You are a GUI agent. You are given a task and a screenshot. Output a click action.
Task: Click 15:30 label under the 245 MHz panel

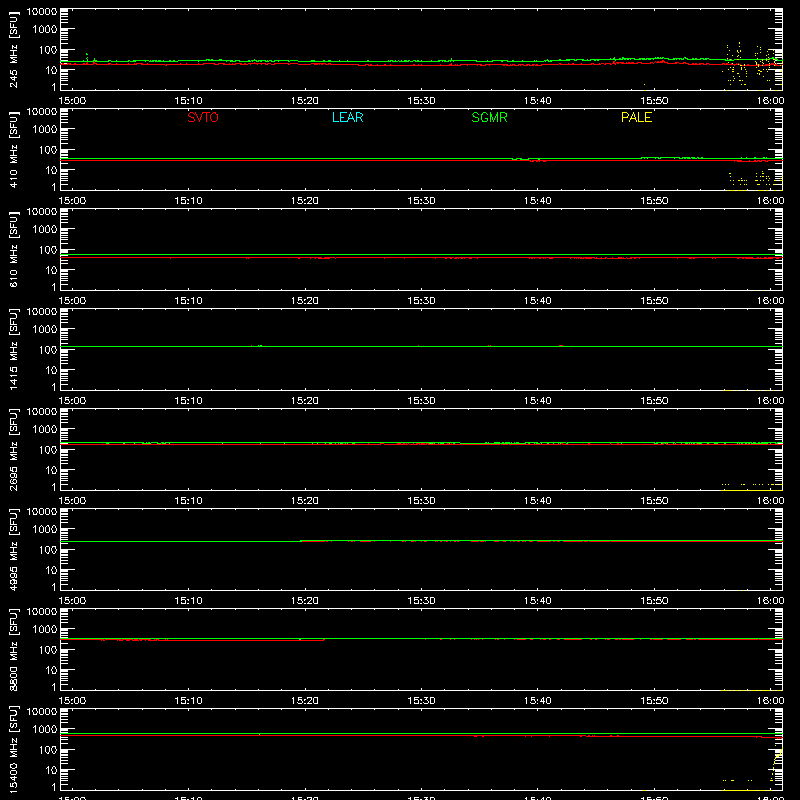coord(421,101)
